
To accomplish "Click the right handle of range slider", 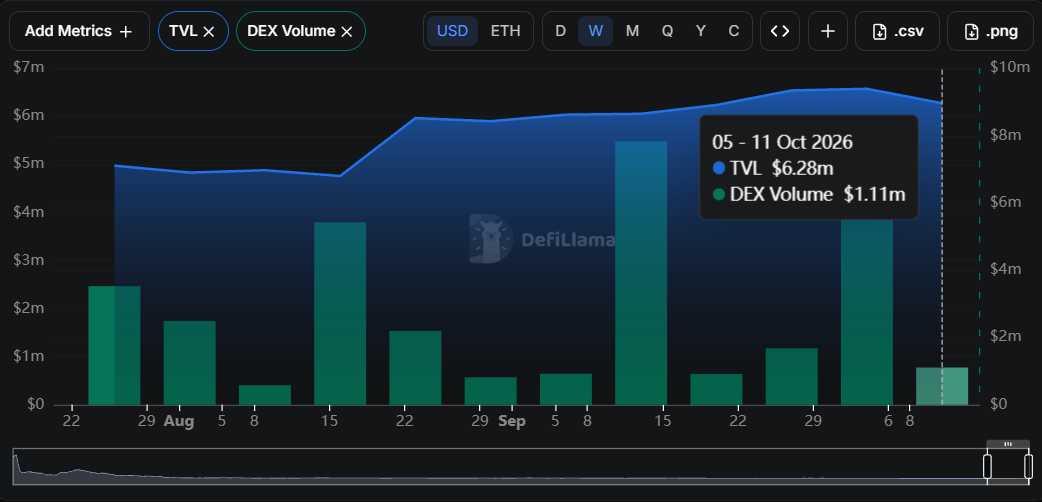I will [1029, 466].
